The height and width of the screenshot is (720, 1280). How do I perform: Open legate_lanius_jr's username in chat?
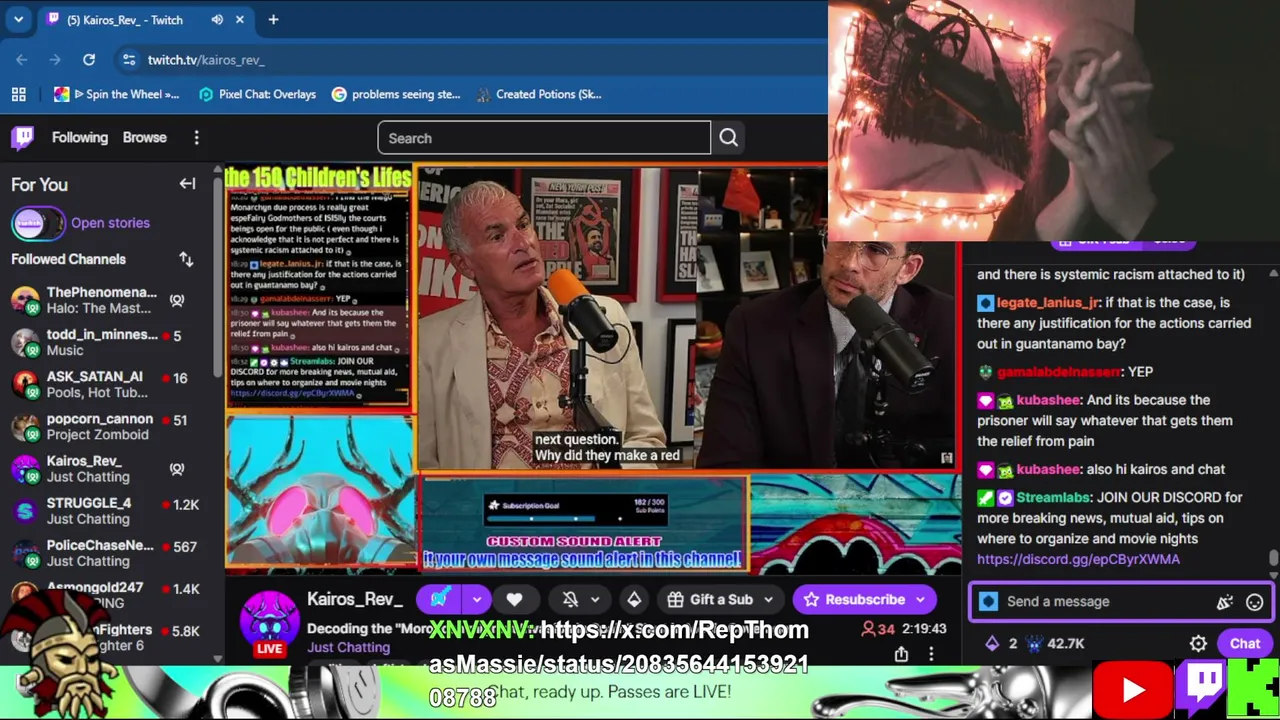1048,303
